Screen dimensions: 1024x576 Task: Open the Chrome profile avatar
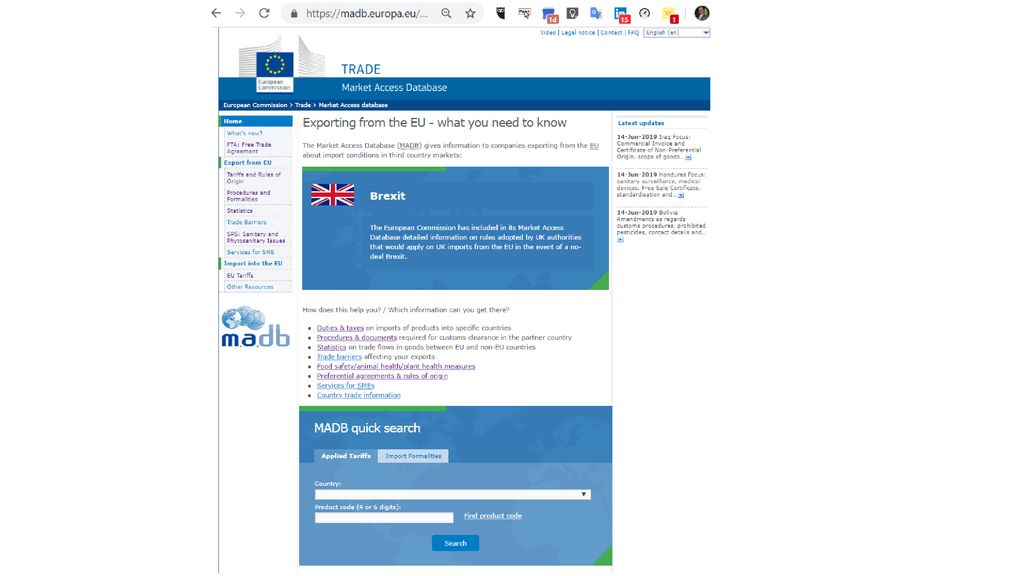[x=702, y=13]
